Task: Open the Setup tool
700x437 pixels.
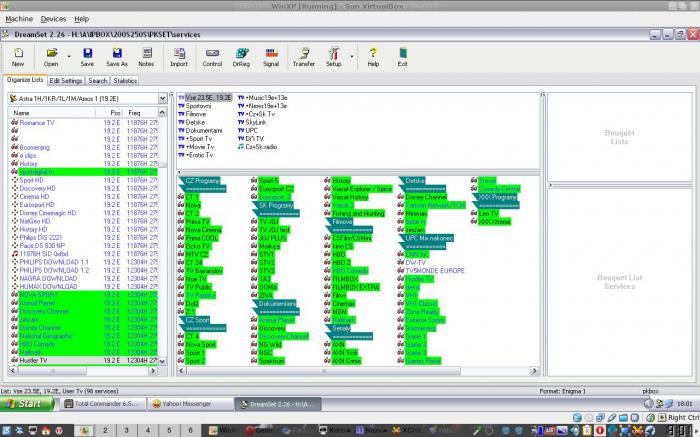Action: (333, 57)
